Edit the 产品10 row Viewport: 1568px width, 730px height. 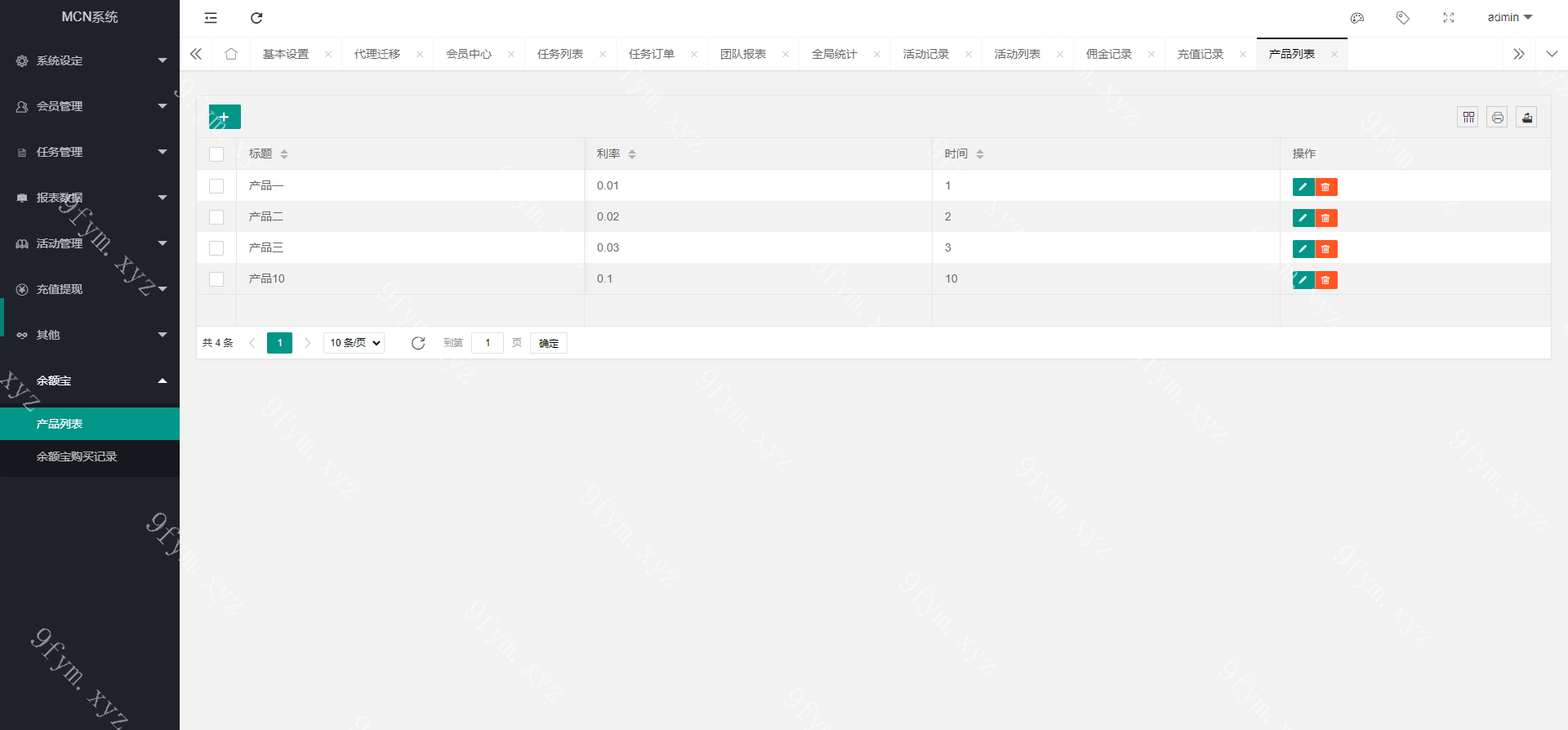(1303, 280)
